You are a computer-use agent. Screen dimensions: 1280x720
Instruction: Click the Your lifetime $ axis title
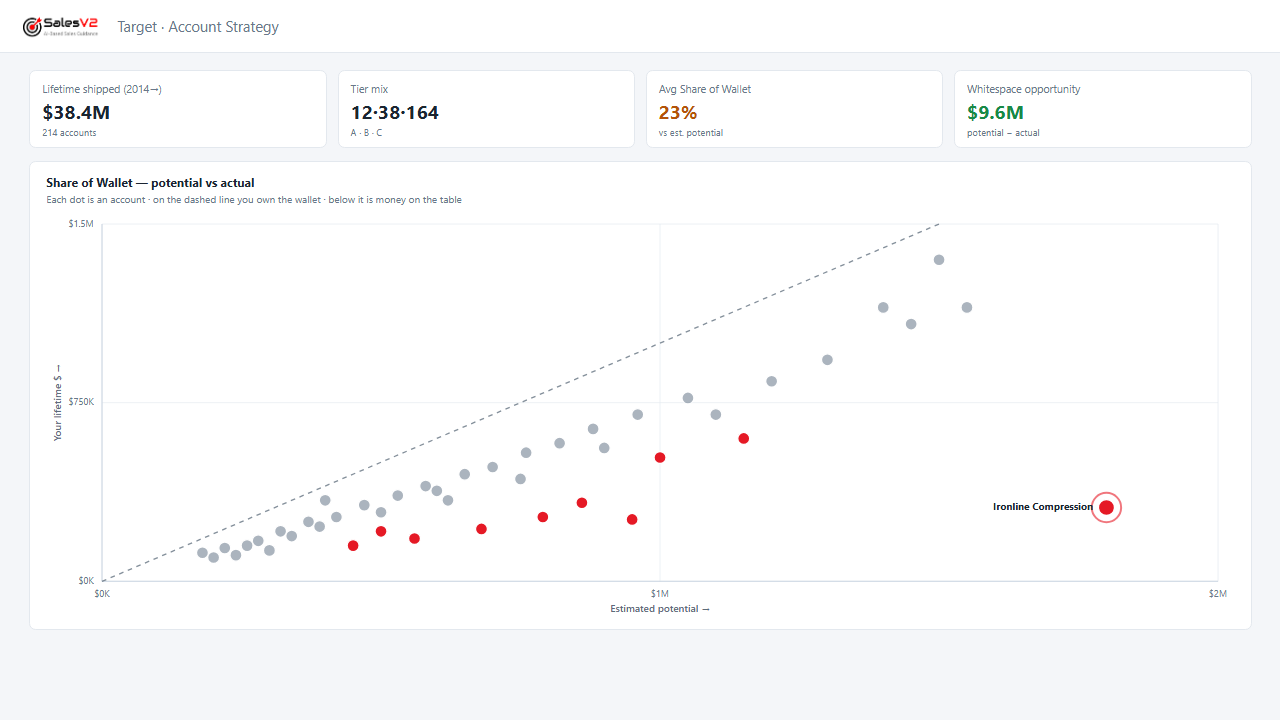(x=58, y=402)
